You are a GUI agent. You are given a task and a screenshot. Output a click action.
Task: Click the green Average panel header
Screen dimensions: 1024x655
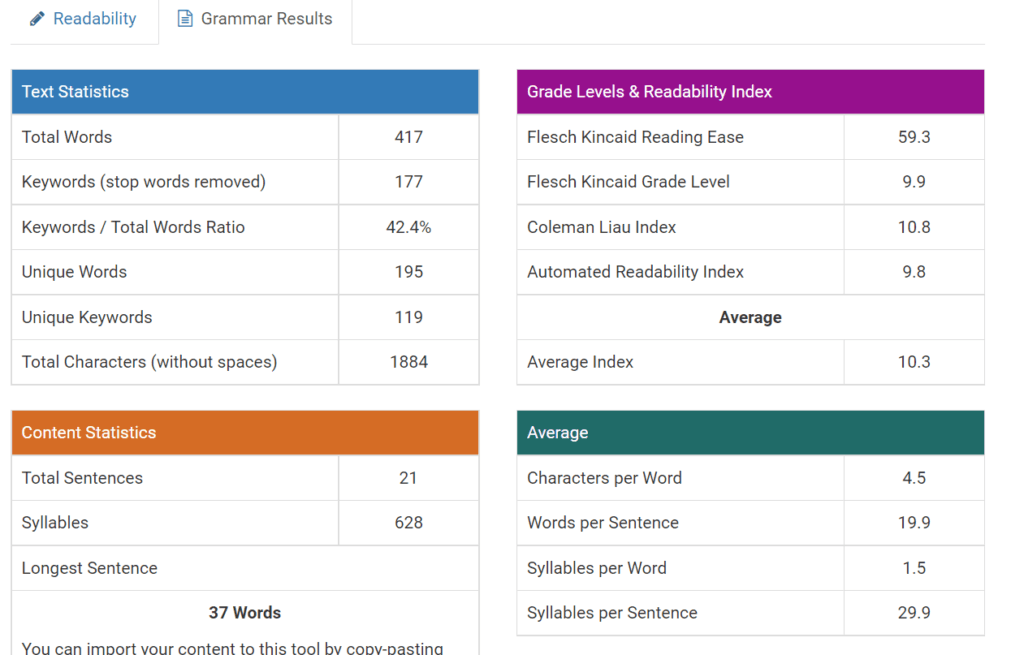click(750, 433)
